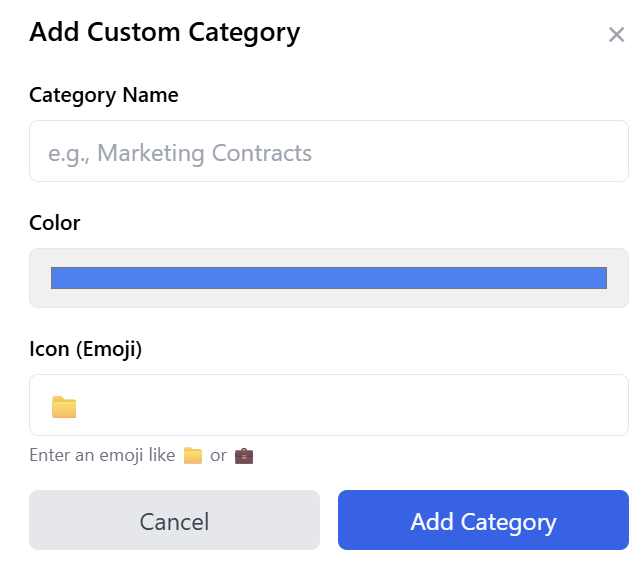Close the Add Custom Category dialog

pos(616,35)
